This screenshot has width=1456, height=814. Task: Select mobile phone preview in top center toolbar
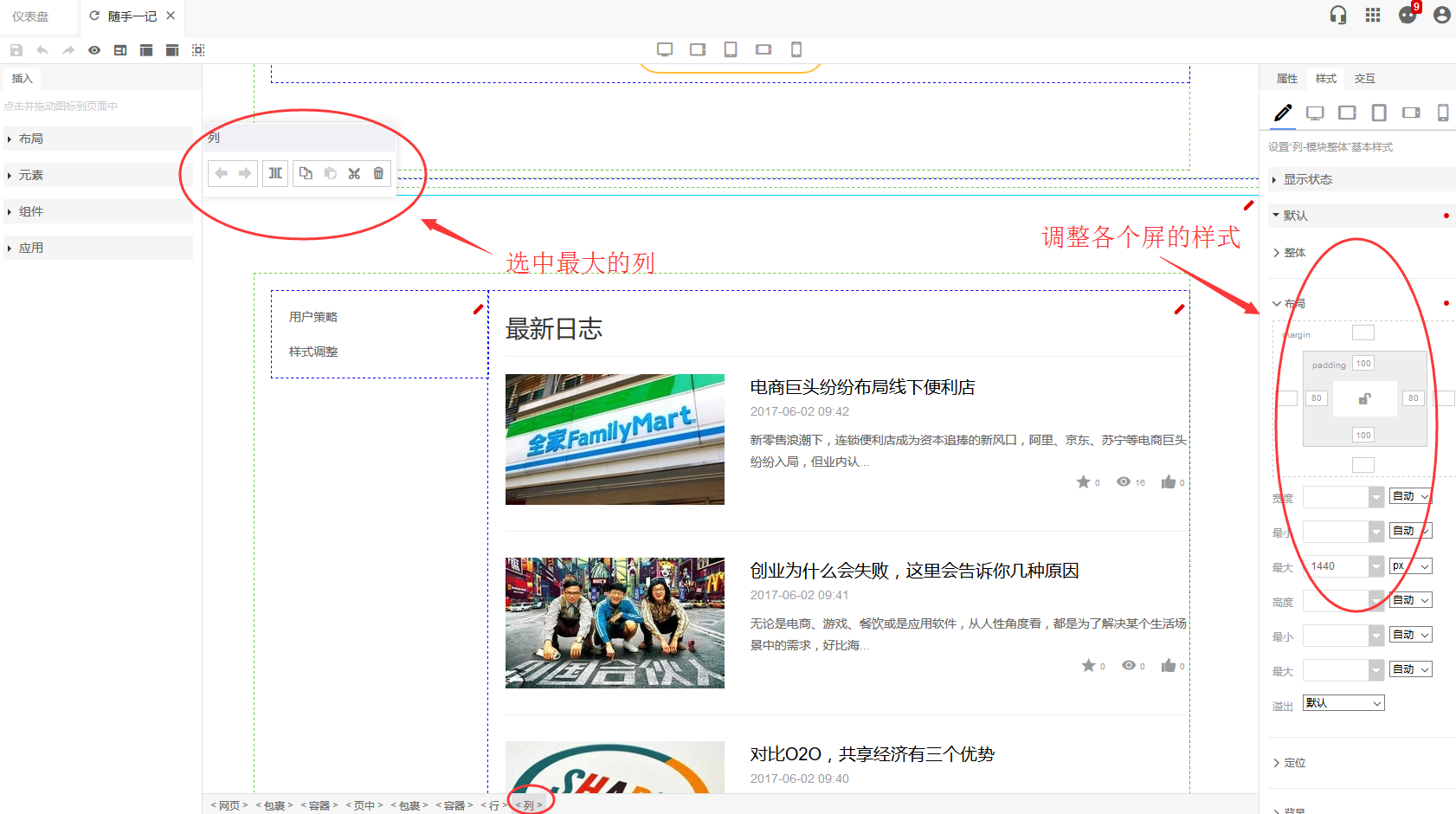pyautogui.click(x=796, y=49)
